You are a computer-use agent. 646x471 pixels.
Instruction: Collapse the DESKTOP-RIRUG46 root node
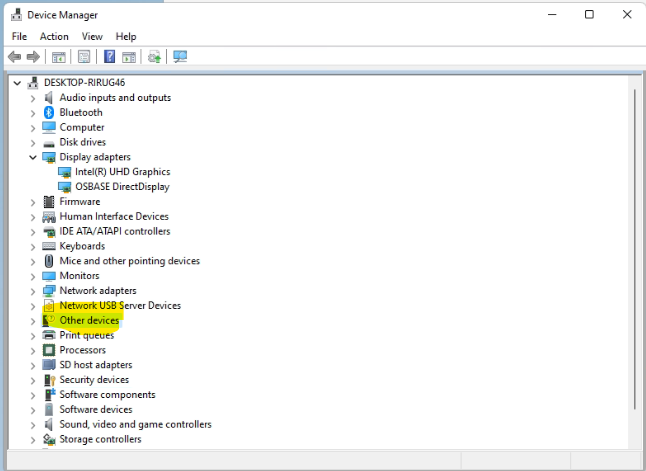tap(17, 83)
